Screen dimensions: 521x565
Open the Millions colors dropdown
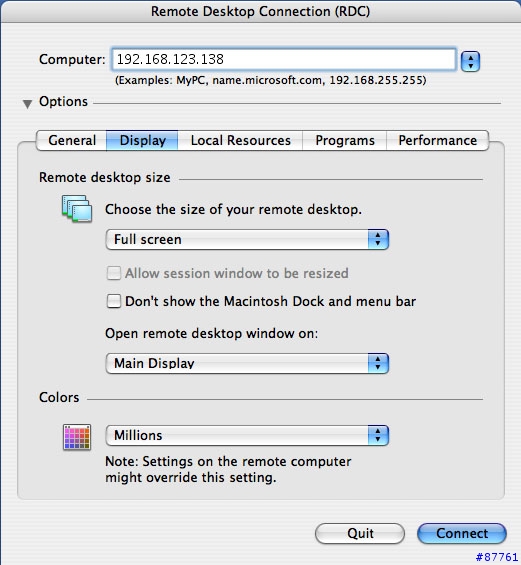pyautogui.click(x=247, y=436)
